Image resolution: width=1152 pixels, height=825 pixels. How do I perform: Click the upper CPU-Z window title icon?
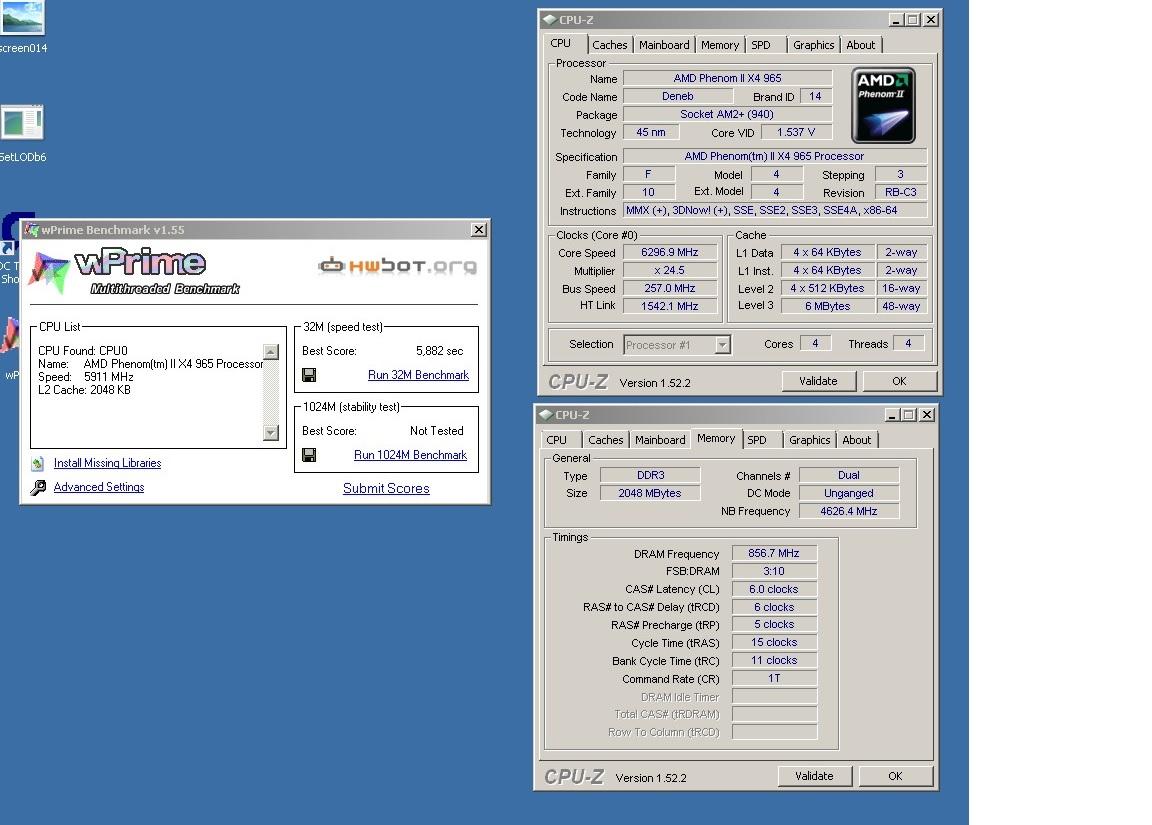pos(550,20)
